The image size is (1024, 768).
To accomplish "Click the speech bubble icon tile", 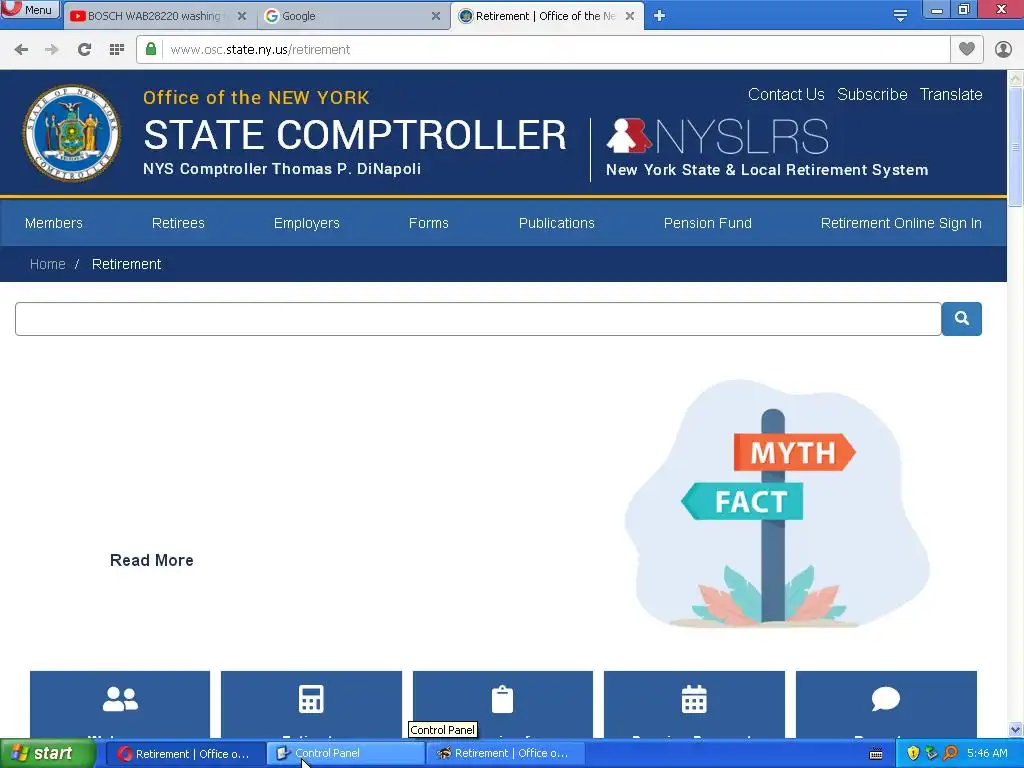I will coord(886,704).
